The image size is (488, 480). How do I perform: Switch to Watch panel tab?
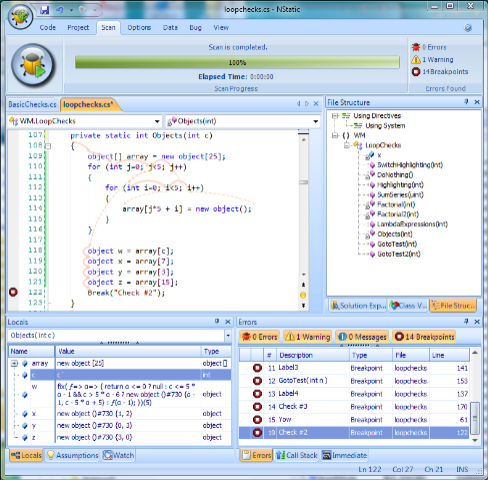coord(118,455)
